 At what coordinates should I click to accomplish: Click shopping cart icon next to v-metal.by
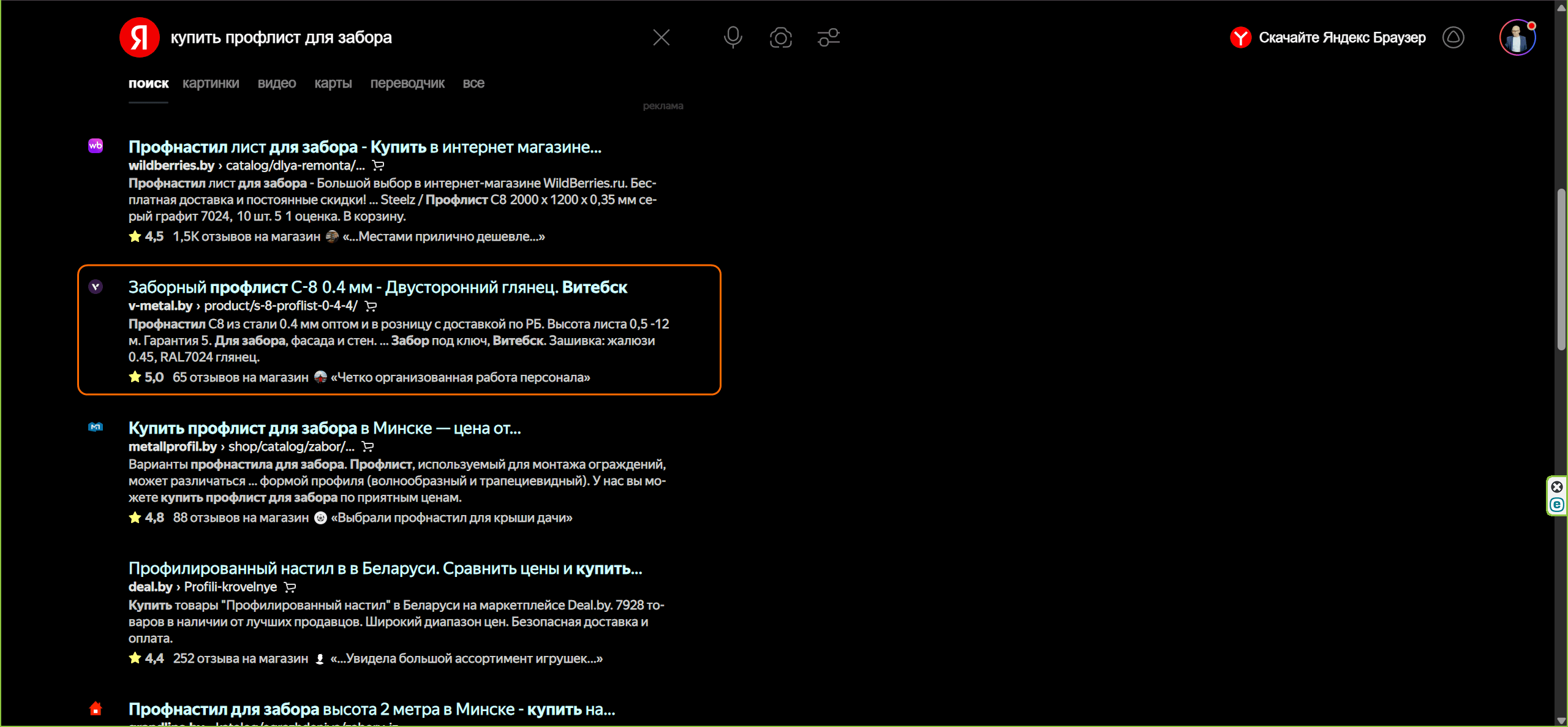click(x=371, y=306)
